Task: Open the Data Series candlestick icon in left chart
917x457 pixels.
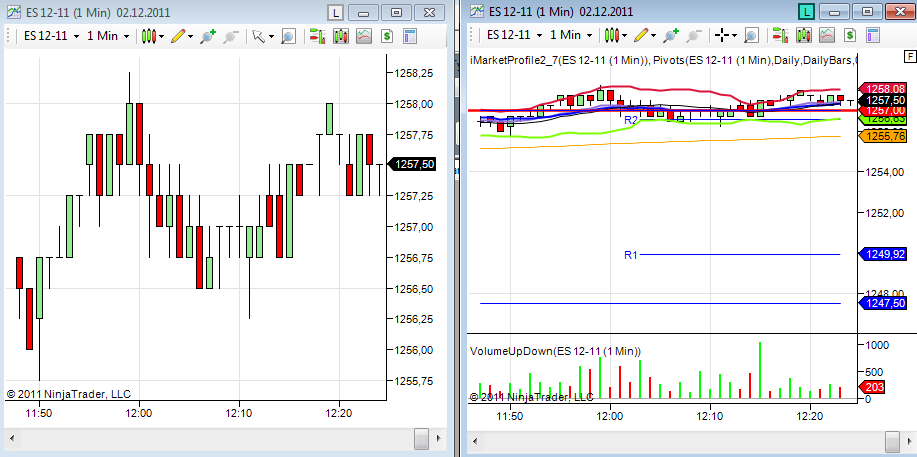Action: [341, 36]
